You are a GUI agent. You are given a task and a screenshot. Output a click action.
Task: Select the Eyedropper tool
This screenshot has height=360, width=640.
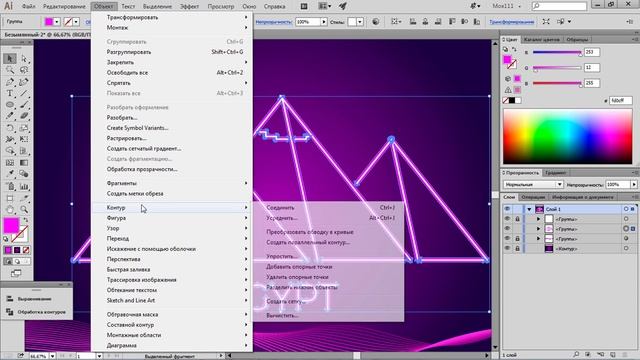10,174
